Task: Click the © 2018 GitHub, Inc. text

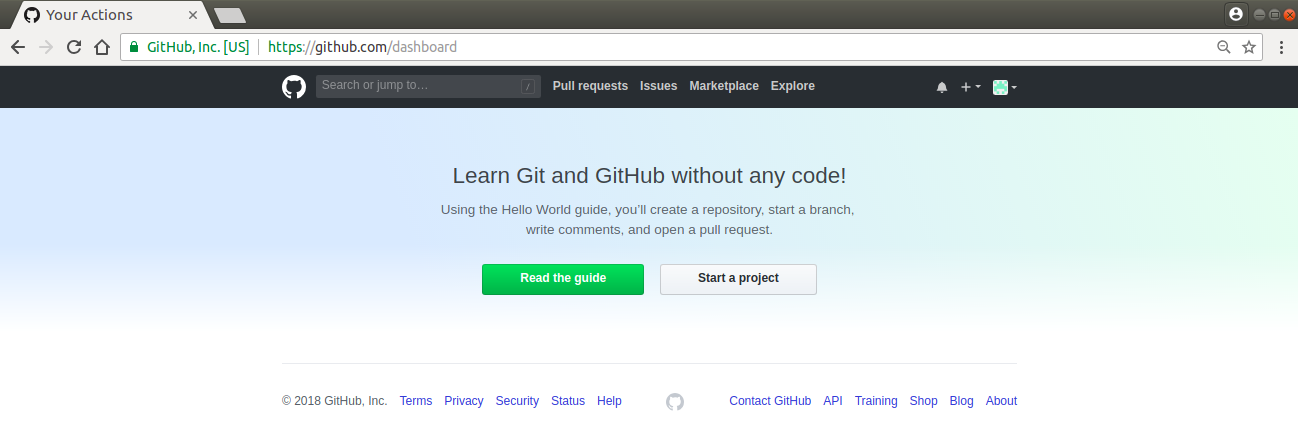Action: pos(334,401)
